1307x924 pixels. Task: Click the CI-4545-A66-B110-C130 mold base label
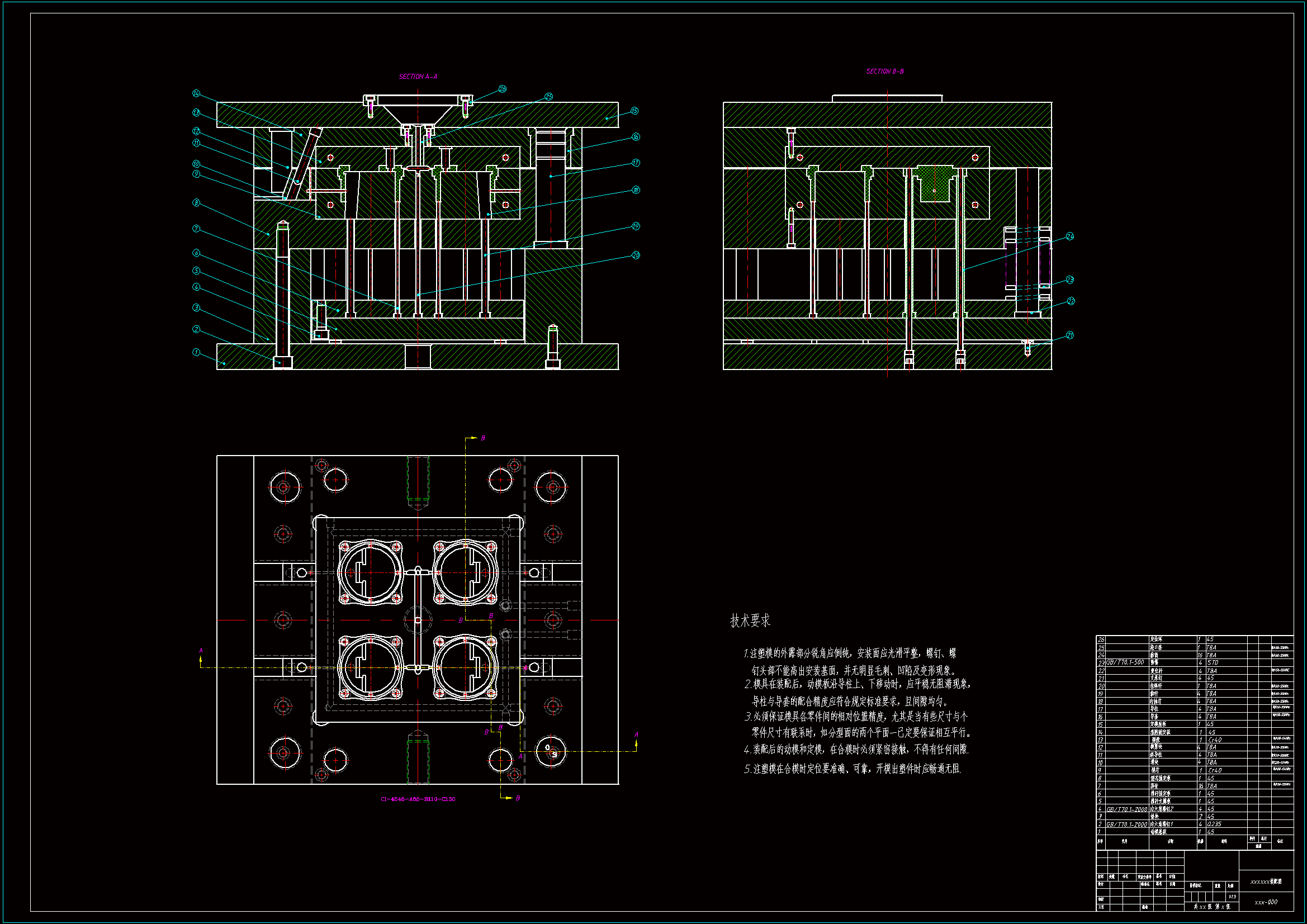[418, 799]
